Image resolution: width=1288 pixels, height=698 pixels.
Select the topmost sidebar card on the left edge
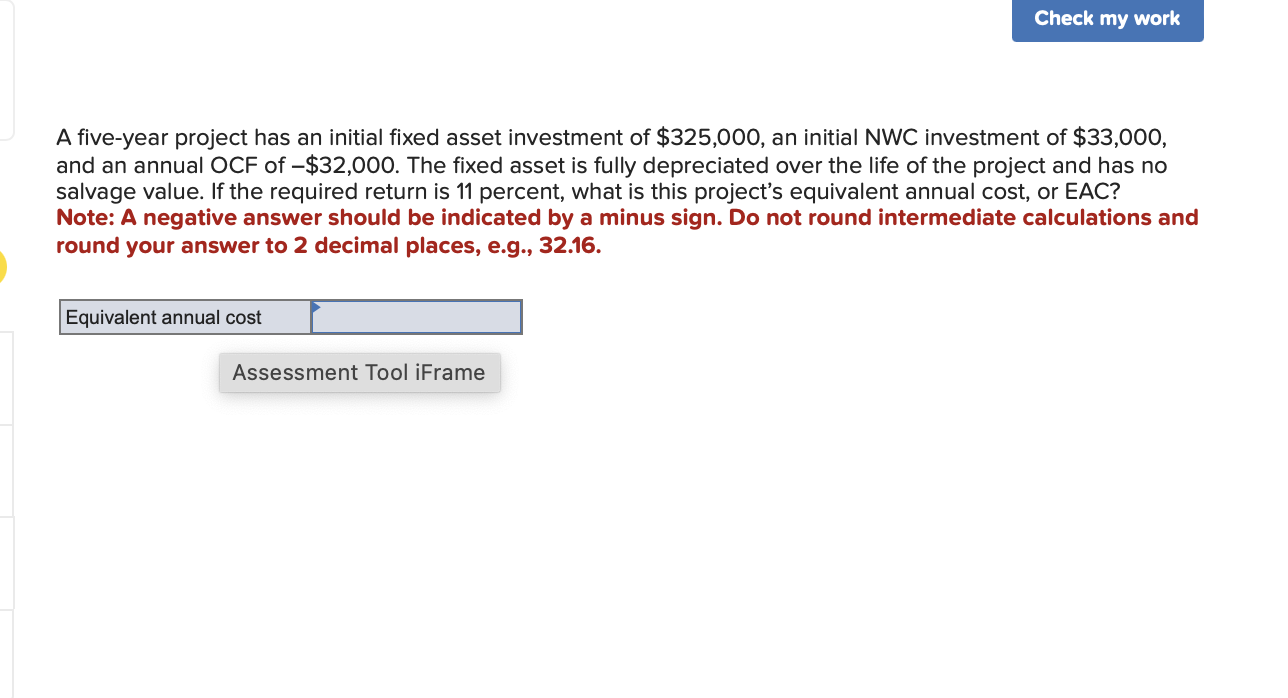(x=6, y=65)
